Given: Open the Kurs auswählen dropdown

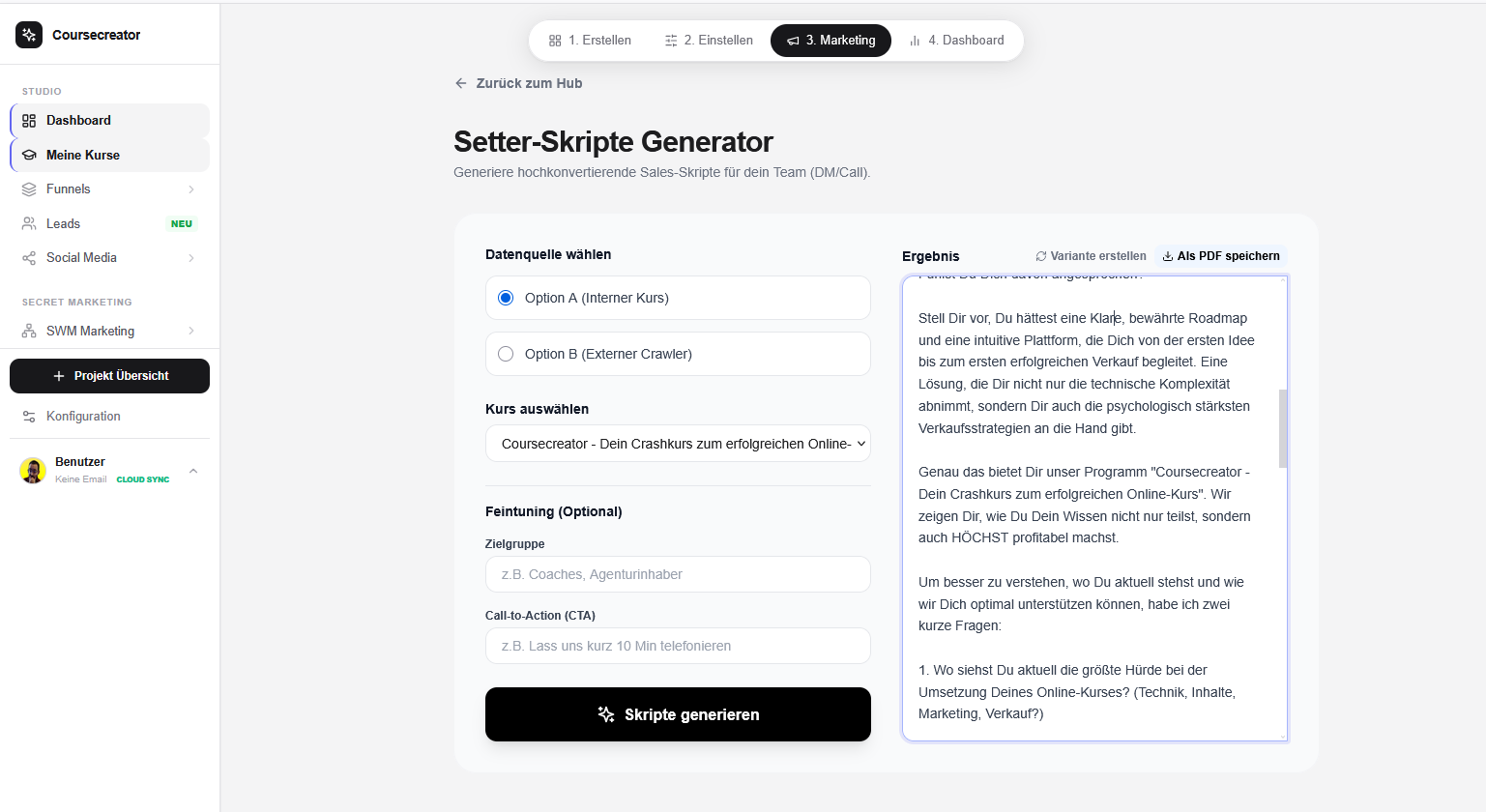Looking at the screenshot, I should pyautogui.click(x=678, y=444).
